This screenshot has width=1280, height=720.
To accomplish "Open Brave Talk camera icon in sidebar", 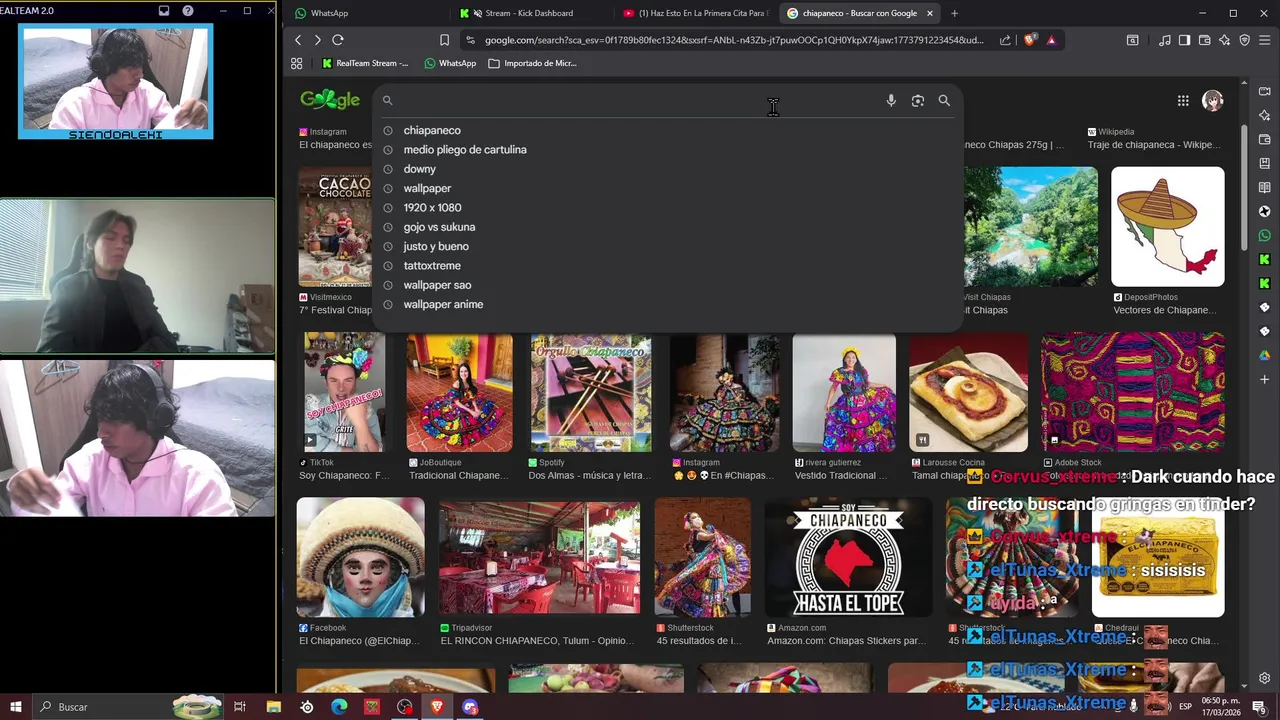I will [1265, 91].
